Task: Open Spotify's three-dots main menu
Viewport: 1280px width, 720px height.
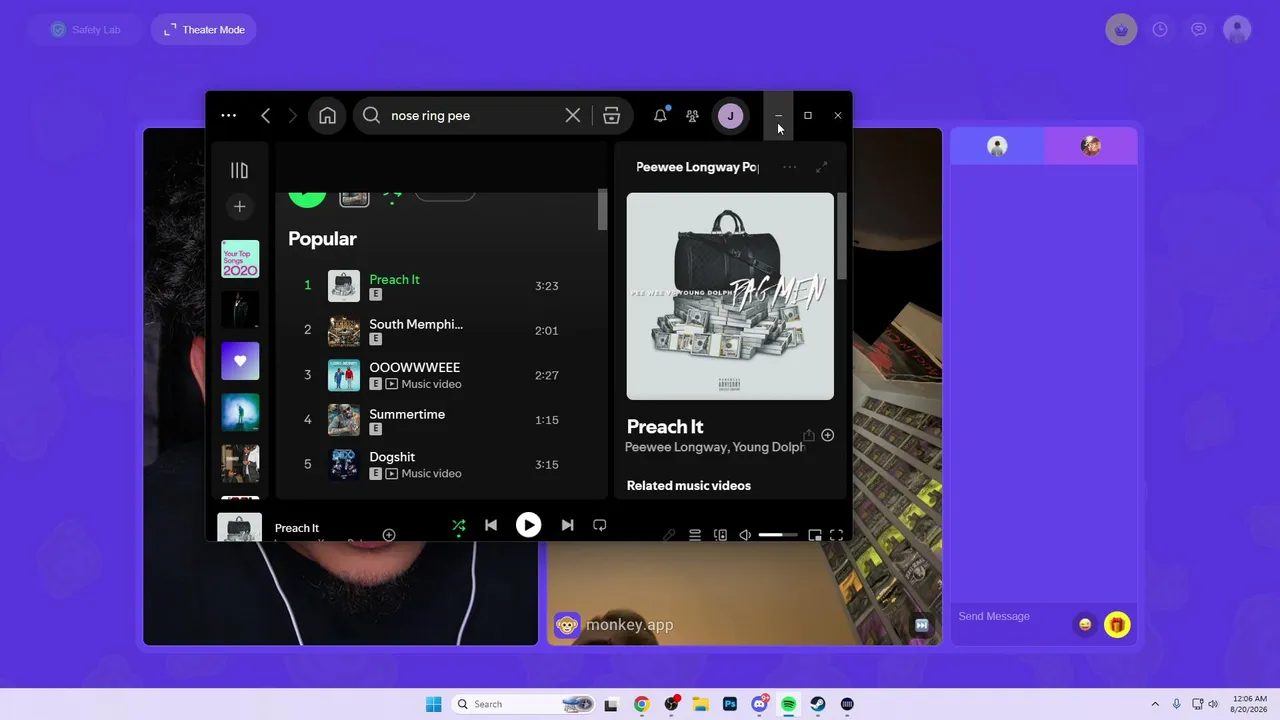Action: tap(229, 116)
